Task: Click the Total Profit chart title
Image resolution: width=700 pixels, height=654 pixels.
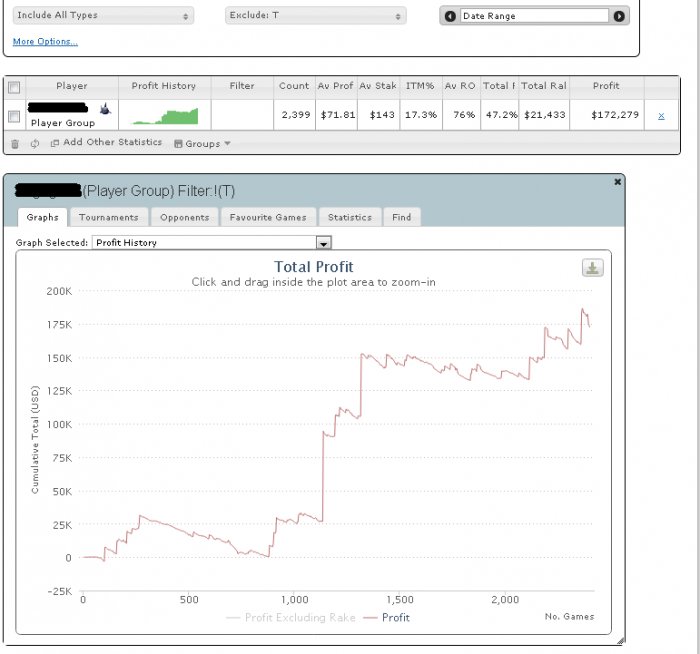Action: (313, 267)
